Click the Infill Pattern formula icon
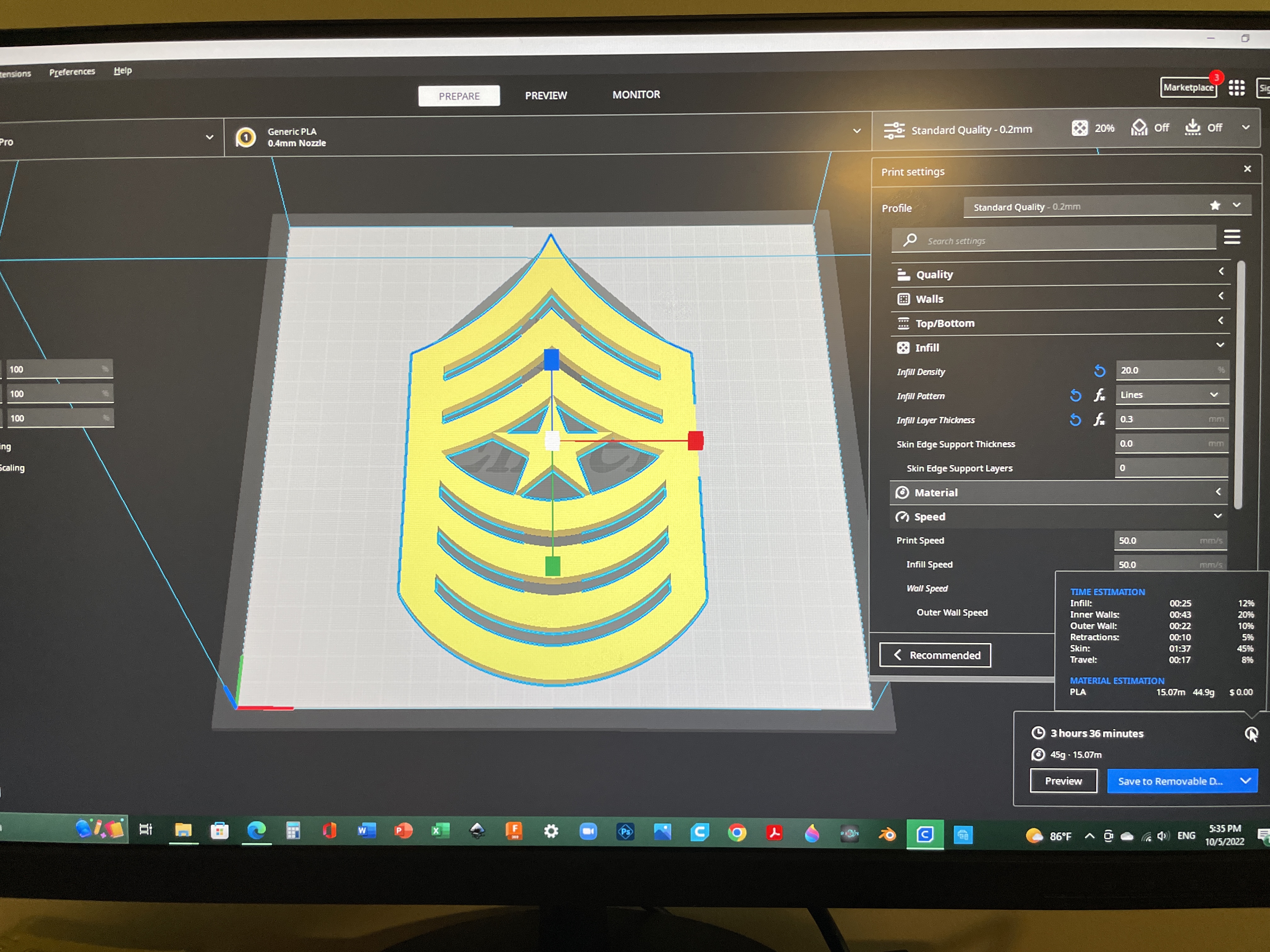1270x952 pixels. click(x=1099, y=395)
